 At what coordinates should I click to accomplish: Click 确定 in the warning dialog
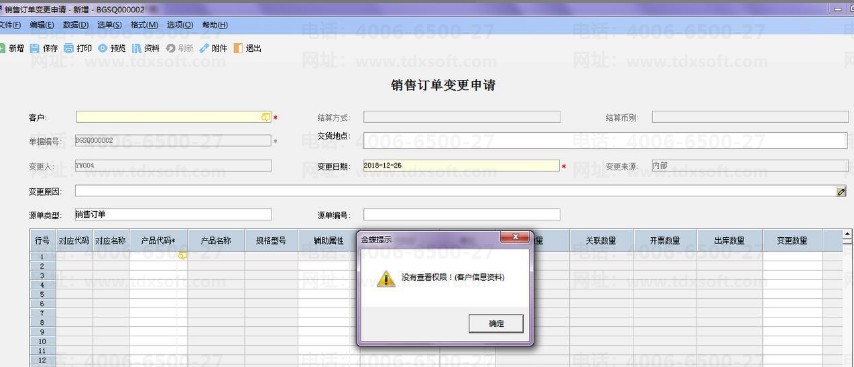pos(496,323)
